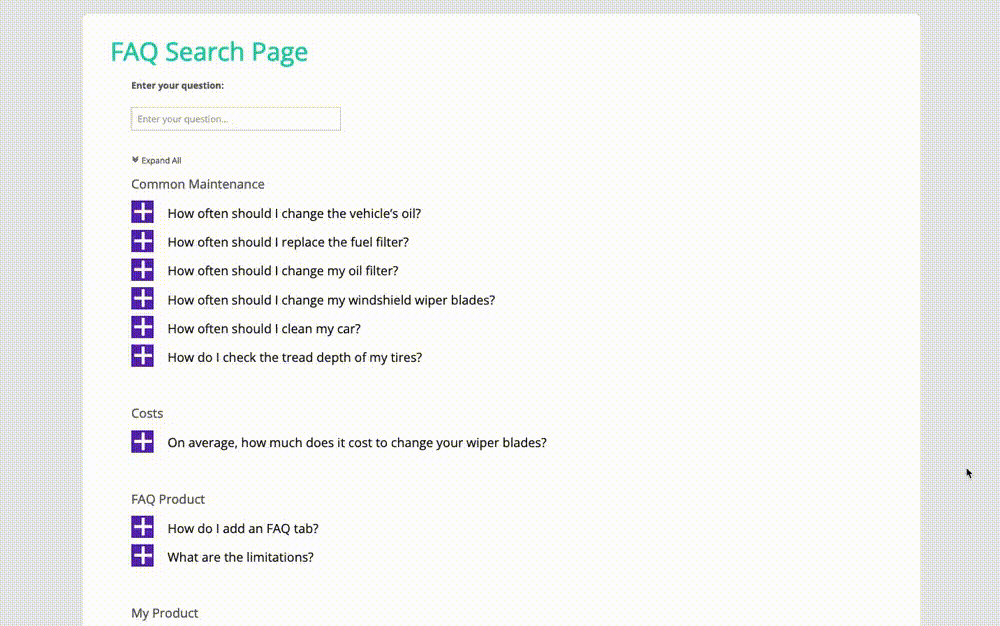The image size is (1000, 626).
Task: Expand plus icon for wiper blades cost question
Action: click(x=142, y=441)
